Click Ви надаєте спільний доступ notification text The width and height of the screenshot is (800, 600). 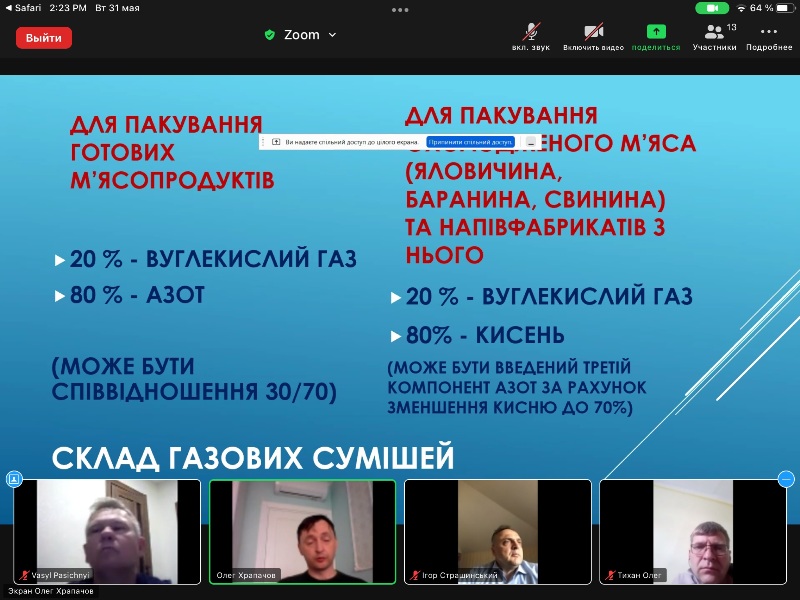352,142
